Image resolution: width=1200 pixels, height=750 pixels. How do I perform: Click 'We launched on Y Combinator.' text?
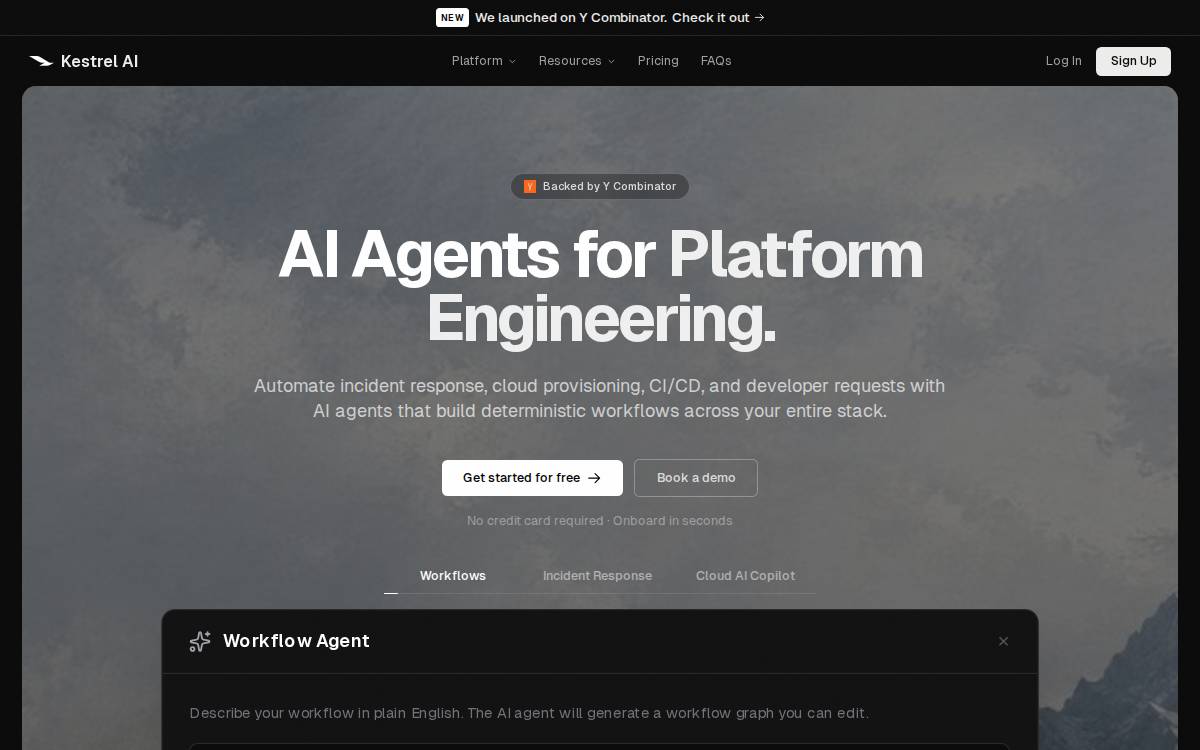tap(571, 17)
